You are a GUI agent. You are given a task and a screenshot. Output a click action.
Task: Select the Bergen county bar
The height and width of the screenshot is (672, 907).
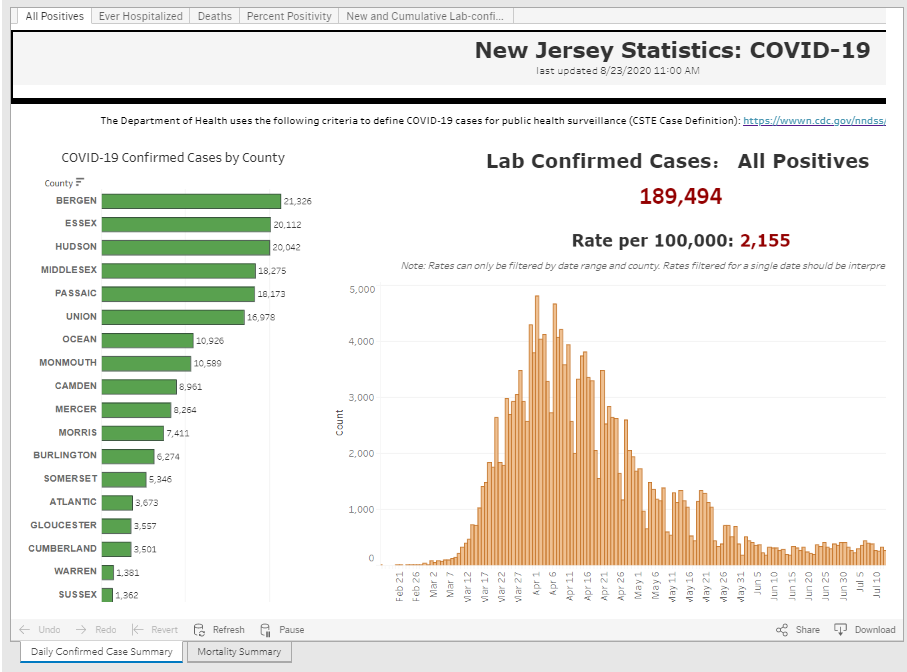click(x=190, y=201)
